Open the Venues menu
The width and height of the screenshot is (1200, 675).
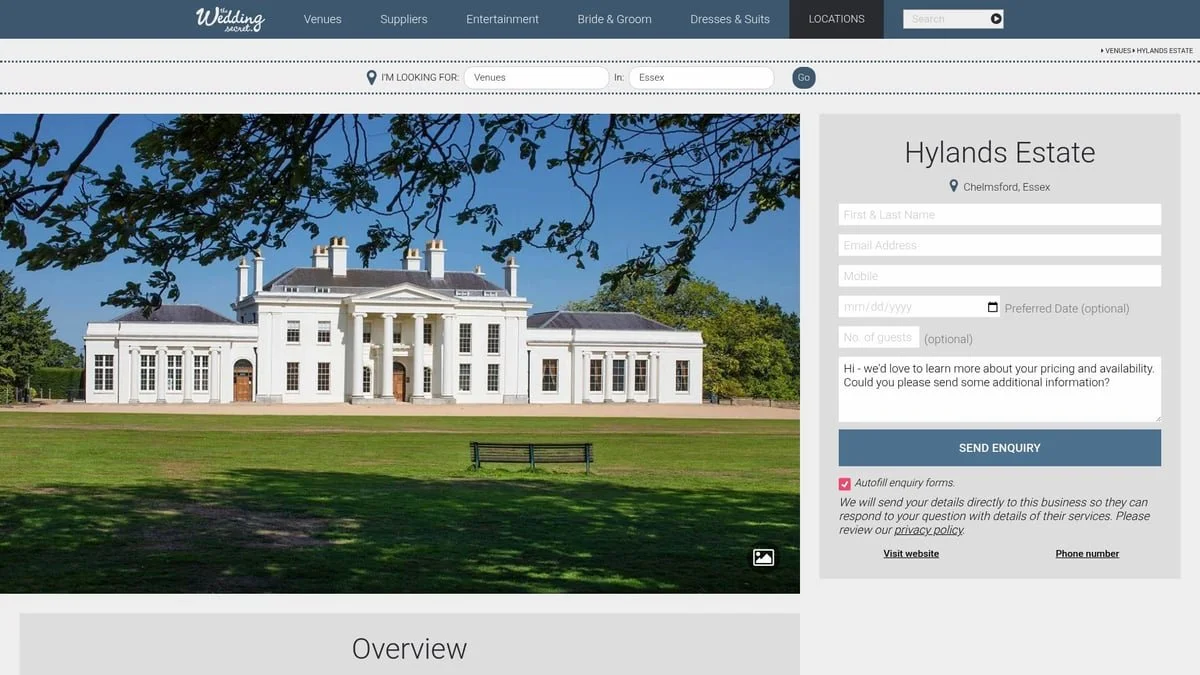[323, 19]
